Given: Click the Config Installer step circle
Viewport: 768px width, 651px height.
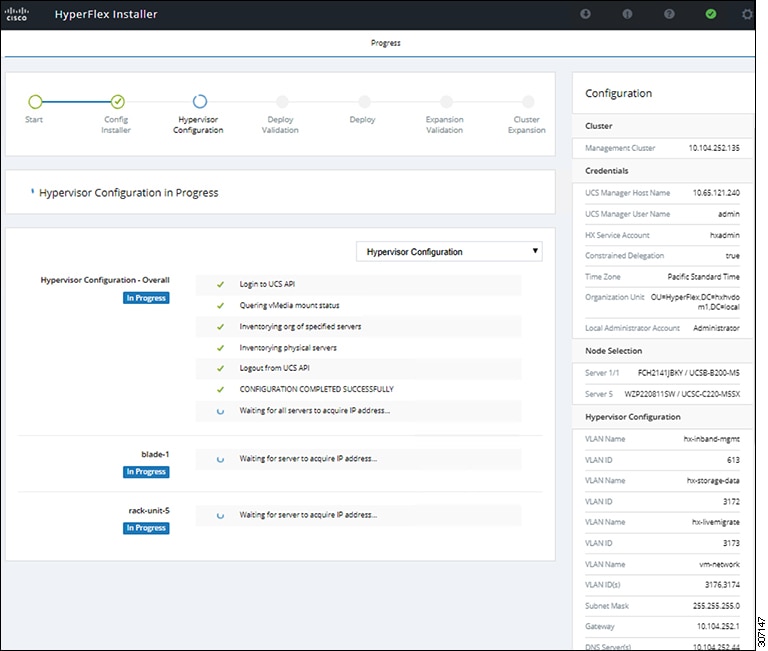Looking at the screenshot, I should (117, 101).
